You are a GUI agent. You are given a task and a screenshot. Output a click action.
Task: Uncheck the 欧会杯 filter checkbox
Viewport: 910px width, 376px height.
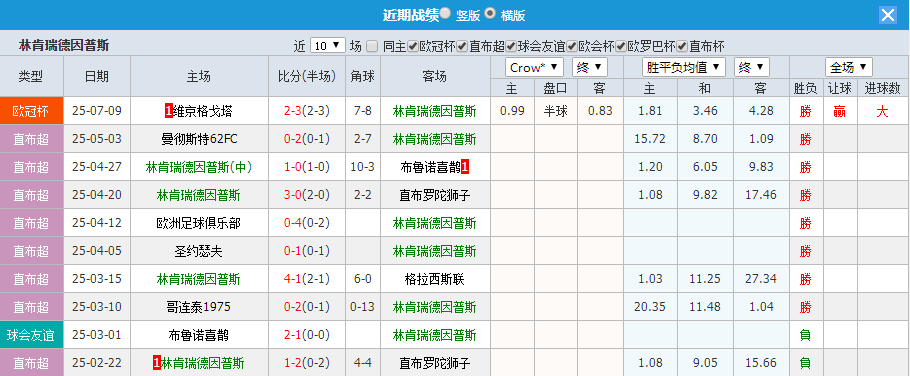tap(572, 46)
